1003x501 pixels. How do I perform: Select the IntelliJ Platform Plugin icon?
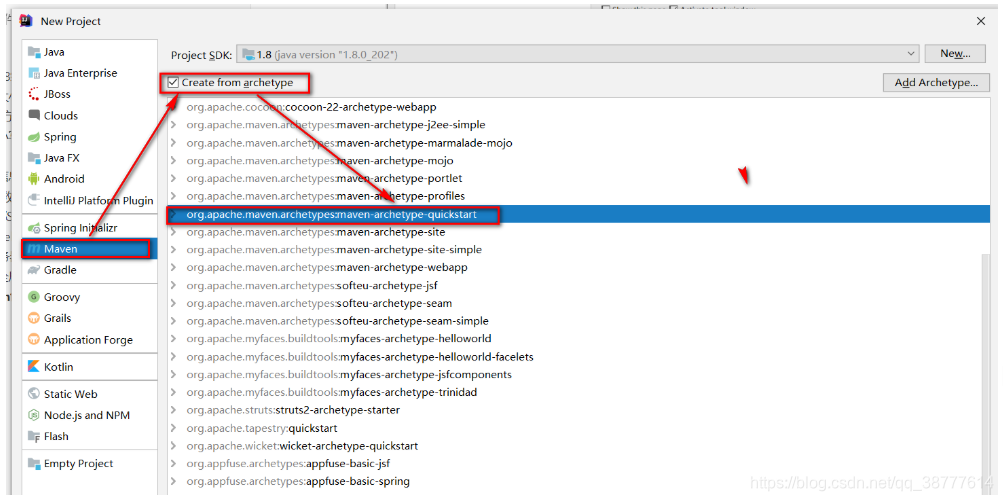tap(34, 200)
